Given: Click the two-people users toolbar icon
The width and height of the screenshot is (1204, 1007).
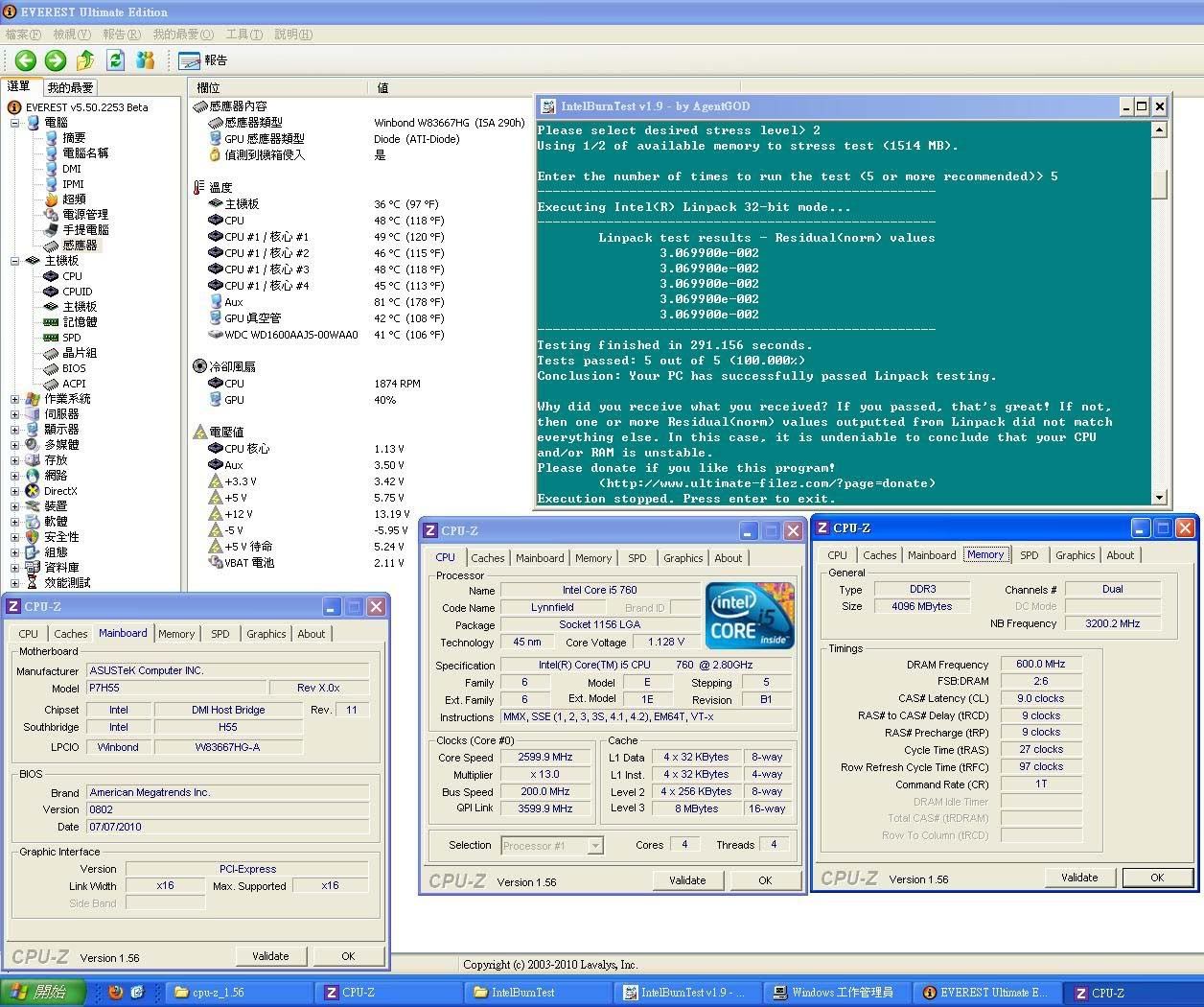Looking at the screenshot, I should pos(146,60).
